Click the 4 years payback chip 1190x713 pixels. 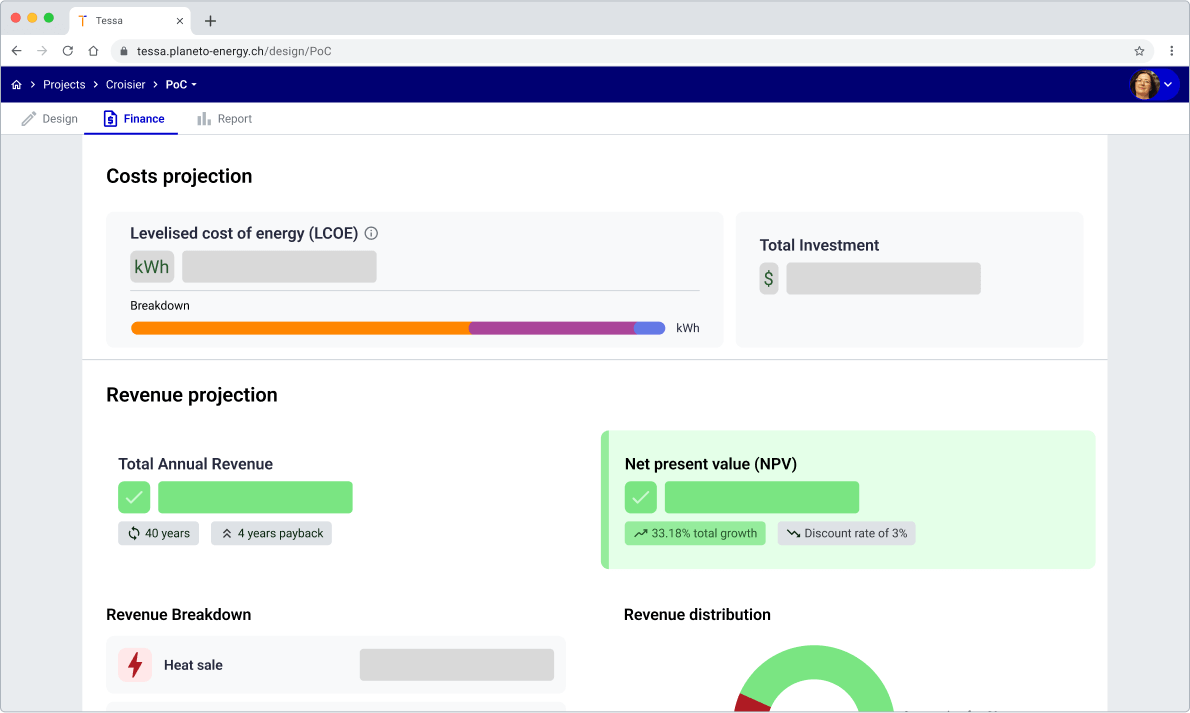[271, 534]
